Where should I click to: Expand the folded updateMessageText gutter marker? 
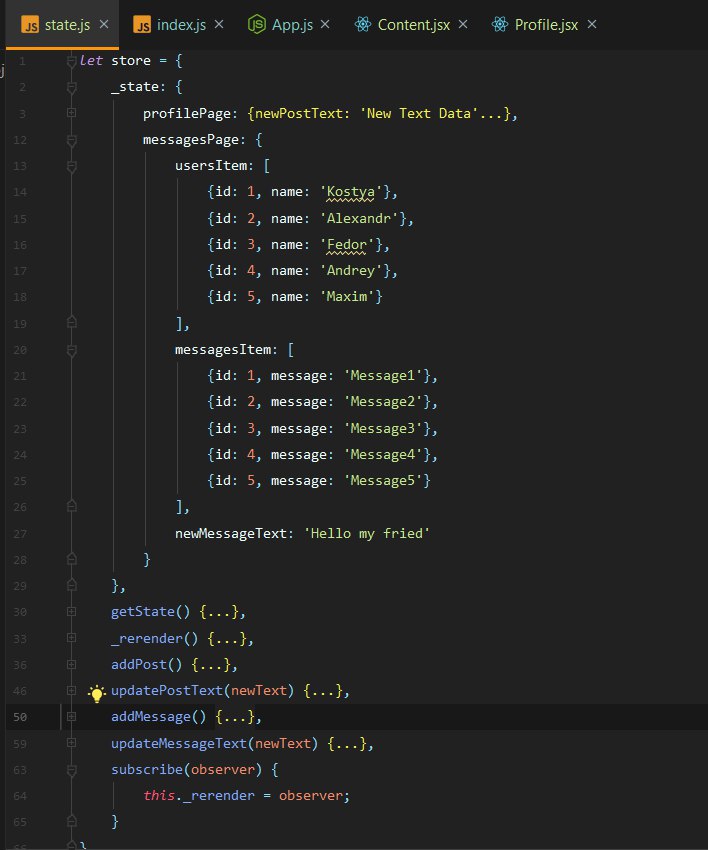(72, 743)
